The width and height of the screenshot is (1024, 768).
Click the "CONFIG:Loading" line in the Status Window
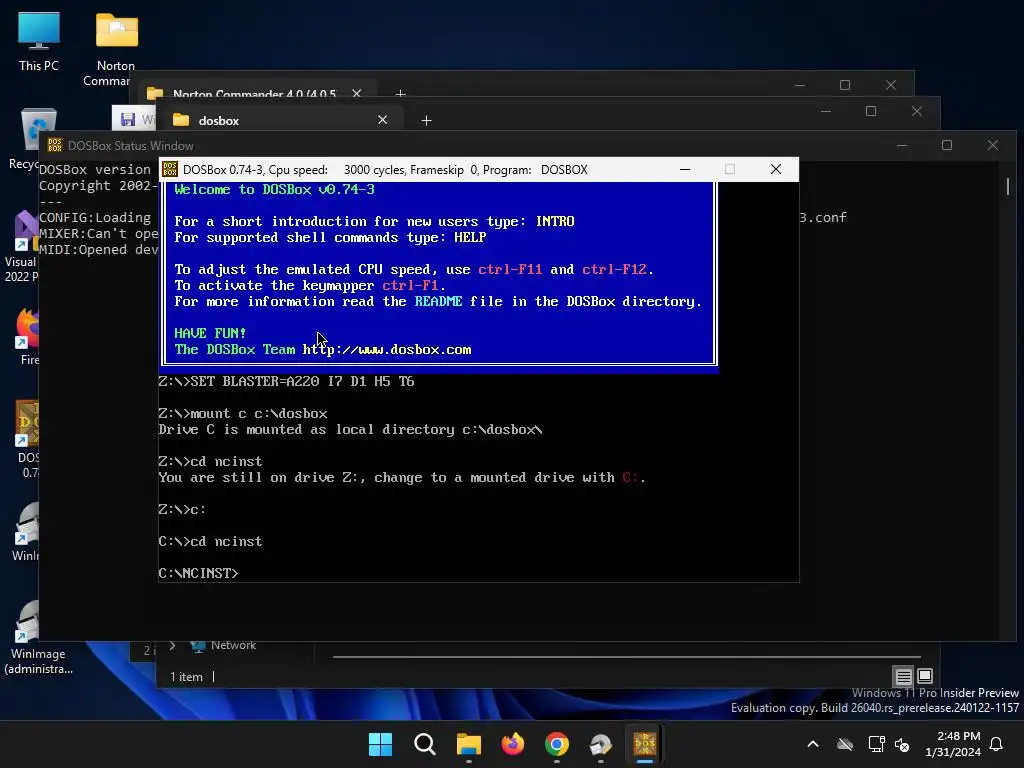click(x=95, y=217)
